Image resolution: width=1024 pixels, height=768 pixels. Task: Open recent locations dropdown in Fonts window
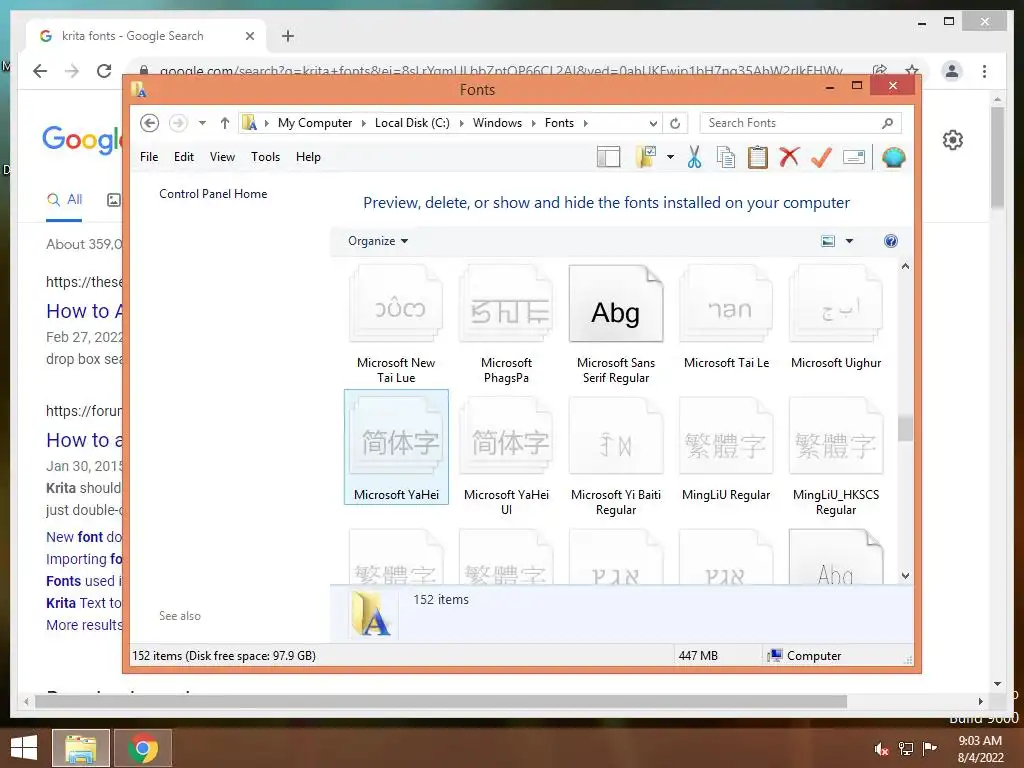(202, 123)
